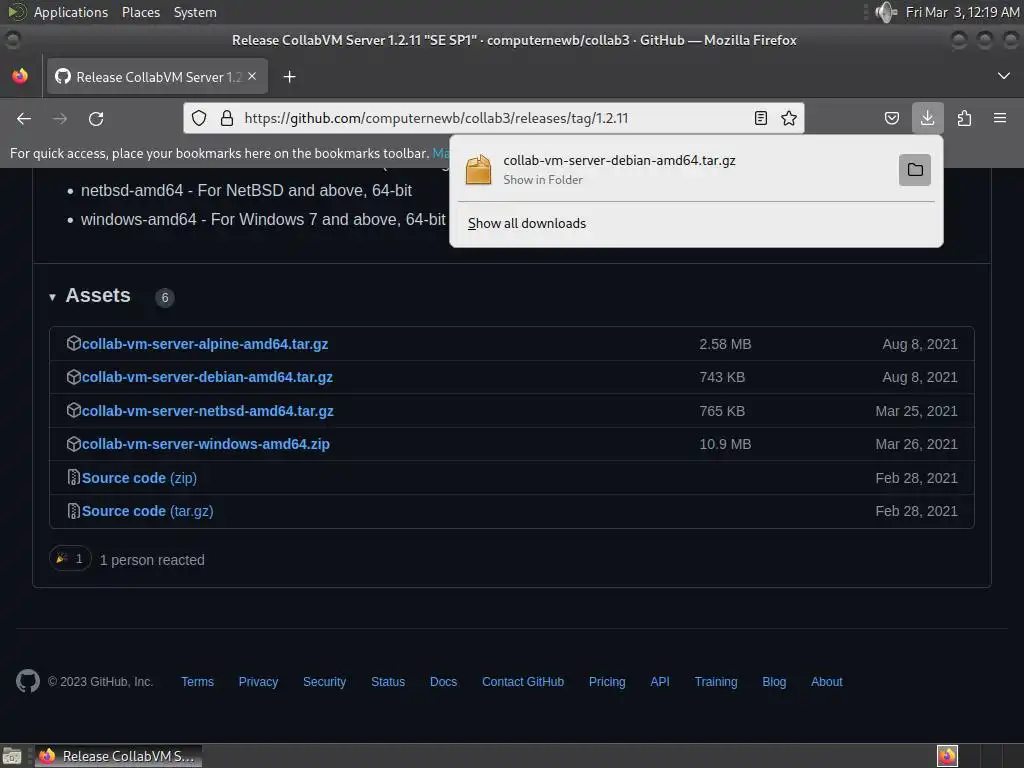Click the window menu button at title bar left
Viewport: 1024px width, 768px height.
(12, 40)
